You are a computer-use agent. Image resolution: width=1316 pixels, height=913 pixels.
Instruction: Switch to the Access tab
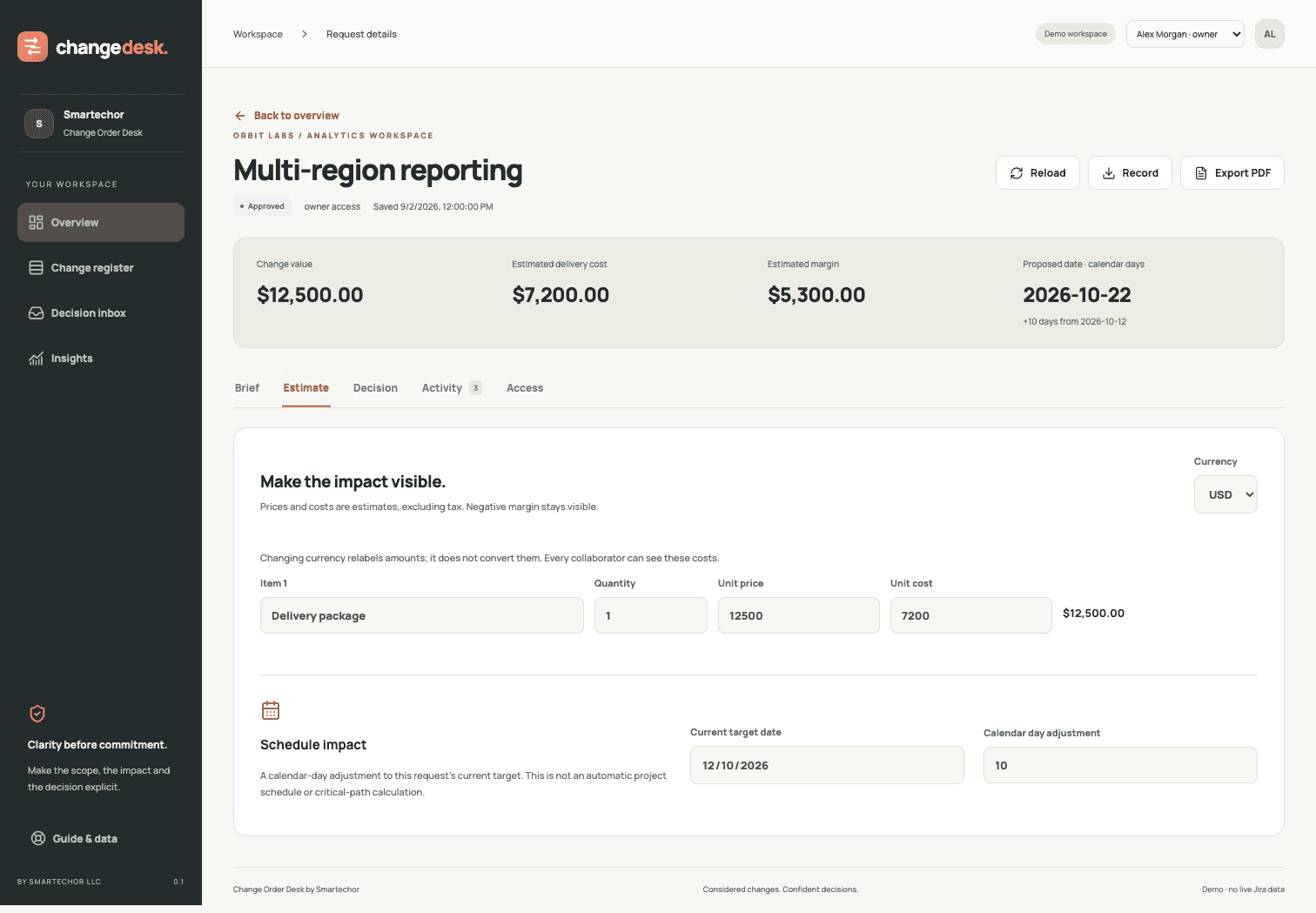pos(525,388)
